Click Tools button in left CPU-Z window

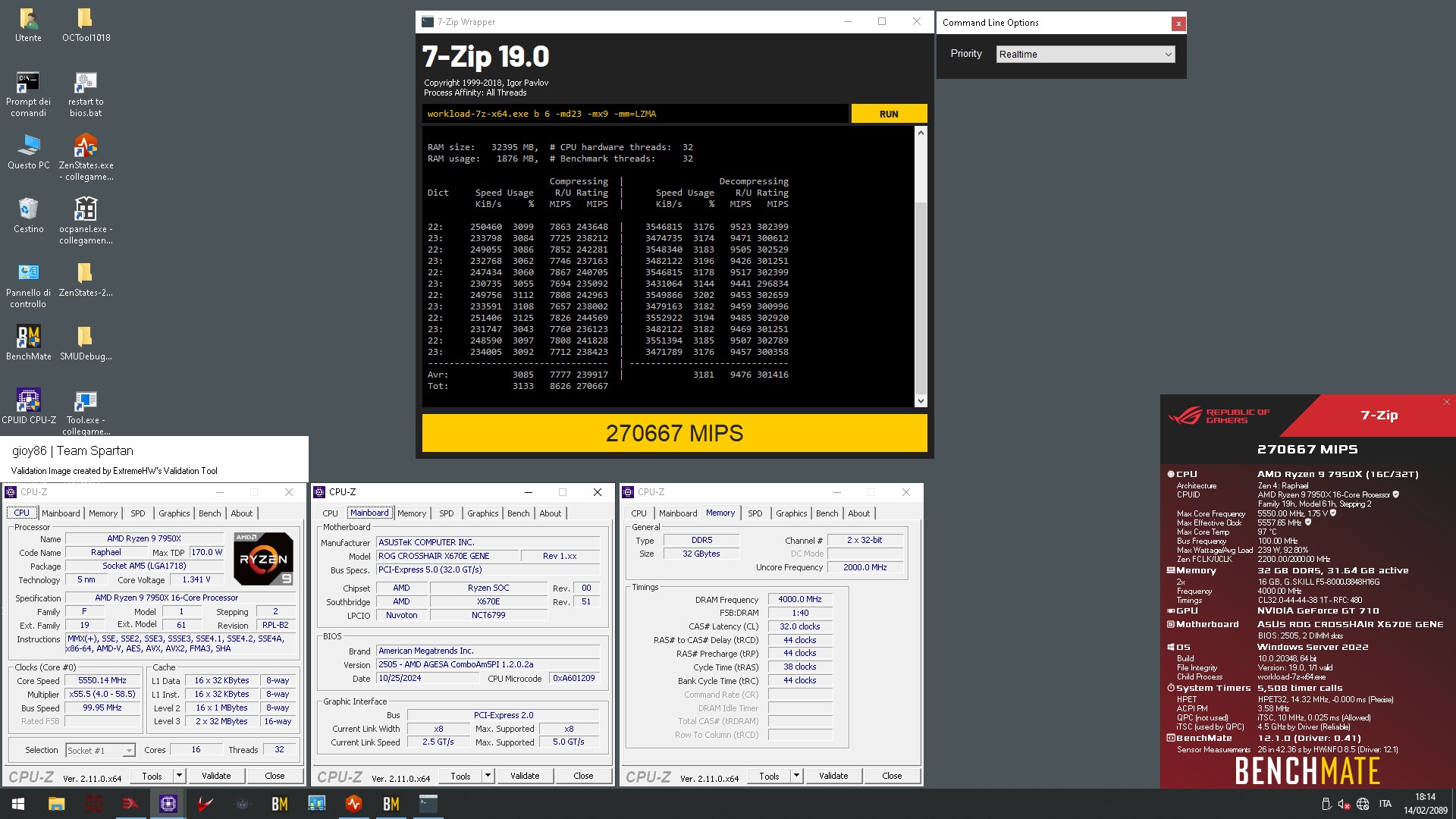[152, 776]
